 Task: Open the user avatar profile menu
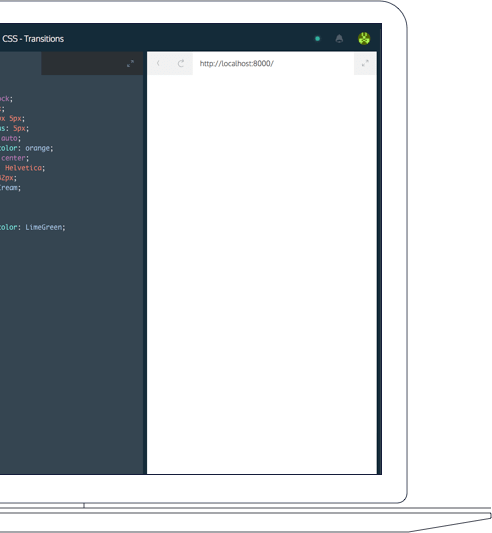364,39
